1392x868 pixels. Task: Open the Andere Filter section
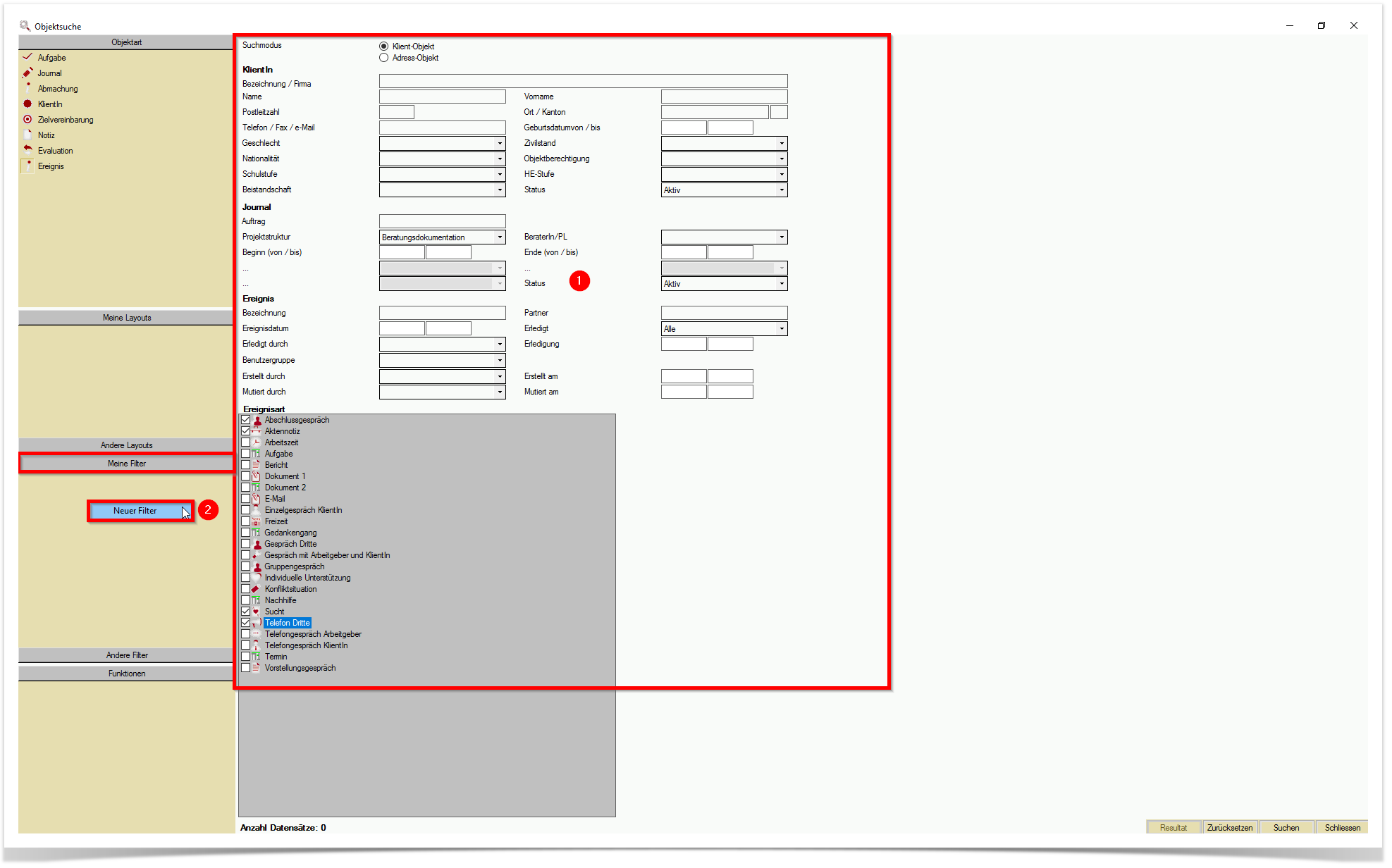[126, 655]
